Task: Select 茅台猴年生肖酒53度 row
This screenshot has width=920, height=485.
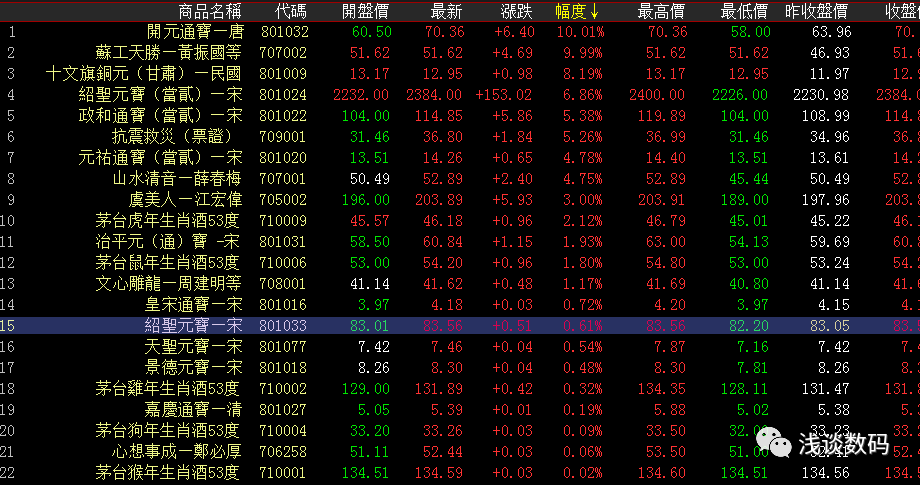Action: pos(460,473)
